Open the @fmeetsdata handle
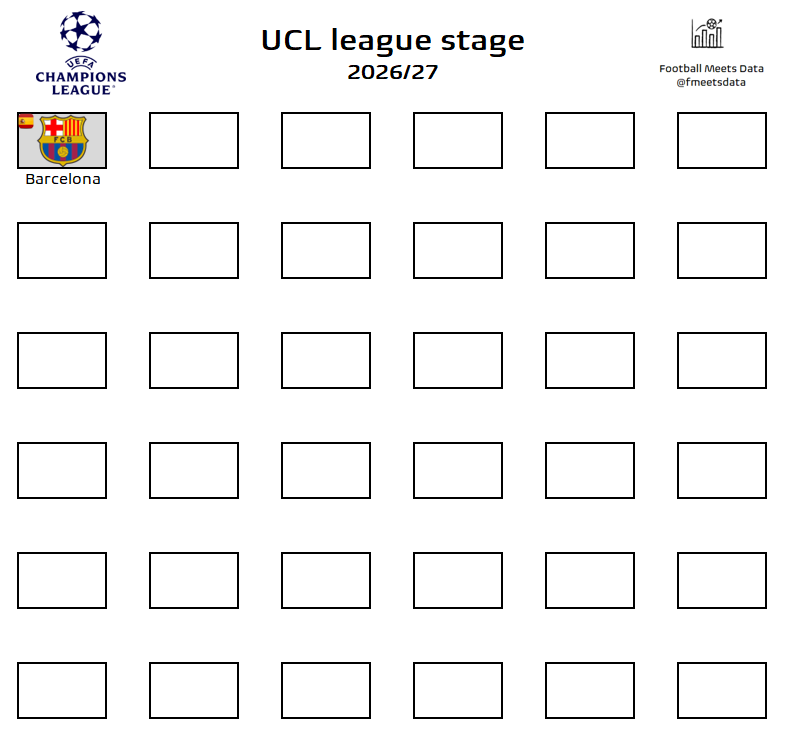This screenshot has width=785, height=743. (710, 82)
